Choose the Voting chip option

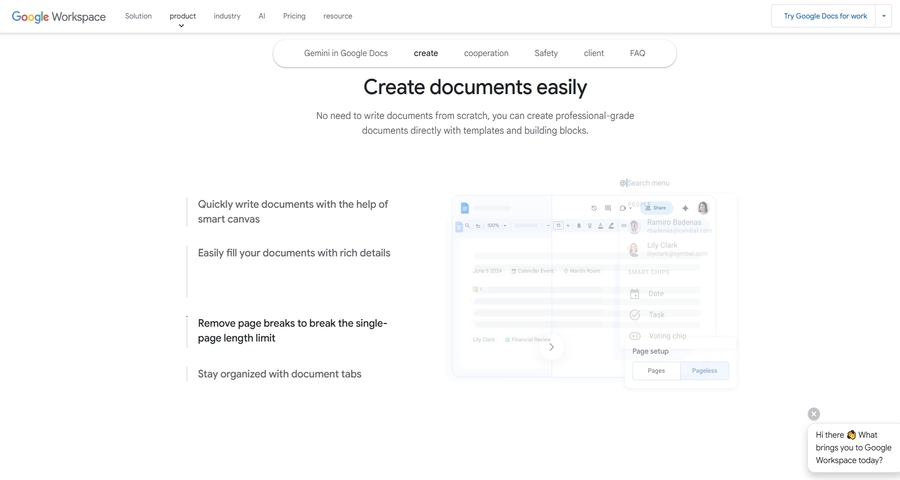click(658, 336)
